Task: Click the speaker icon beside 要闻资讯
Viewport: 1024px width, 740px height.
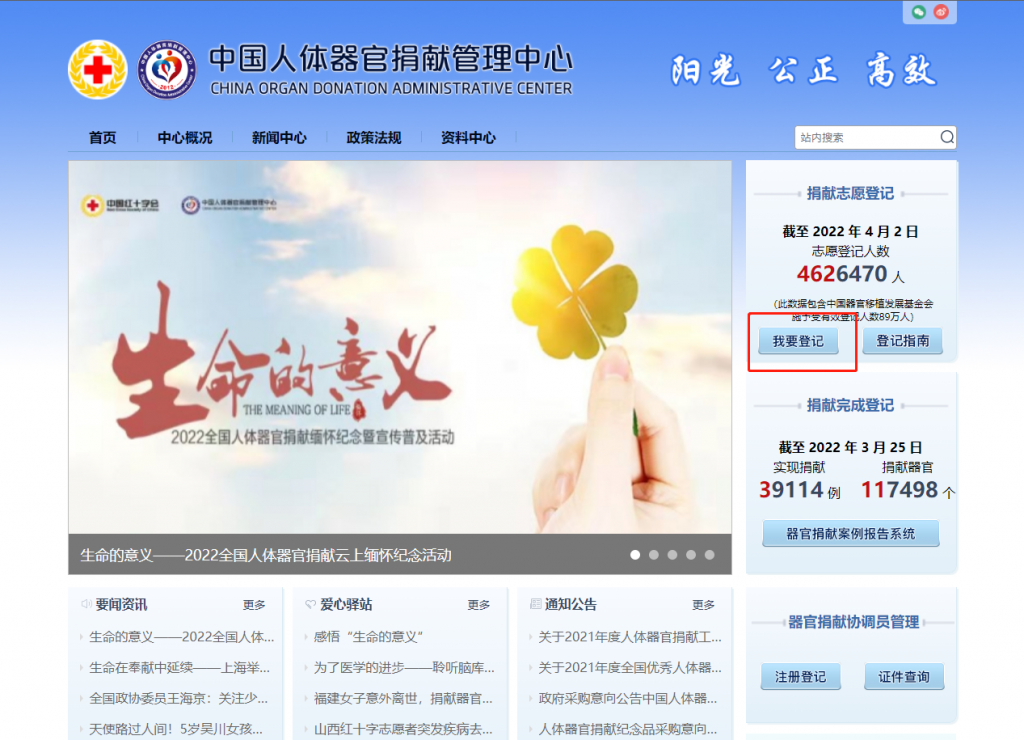Action: [86, 604]
